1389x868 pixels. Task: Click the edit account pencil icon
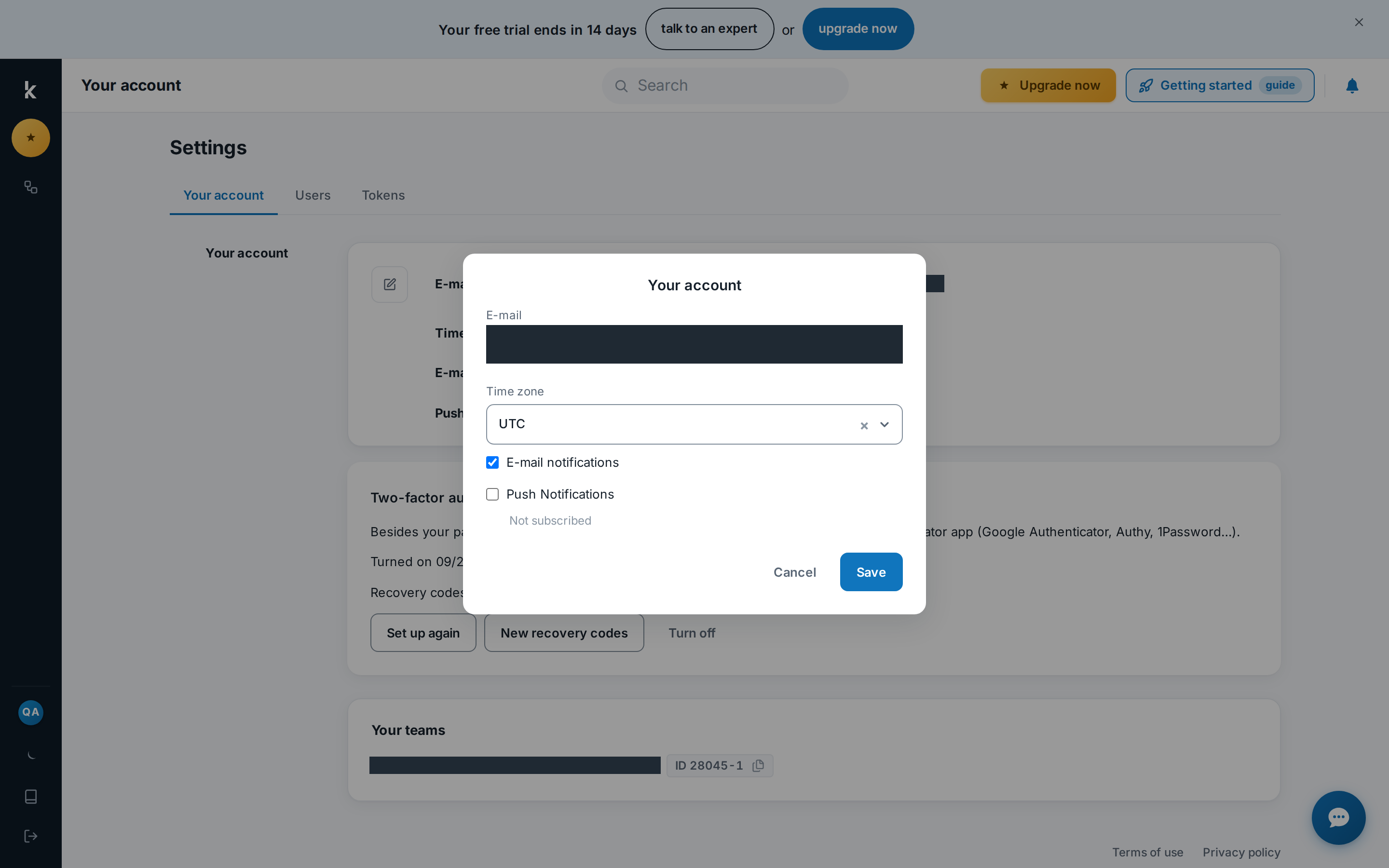[x=390, y=284]
